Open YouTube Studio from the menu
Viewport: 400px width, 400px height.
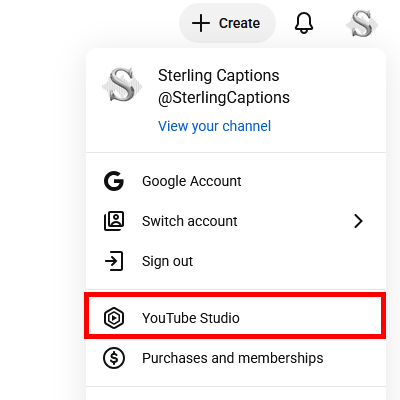pos(235,316)
